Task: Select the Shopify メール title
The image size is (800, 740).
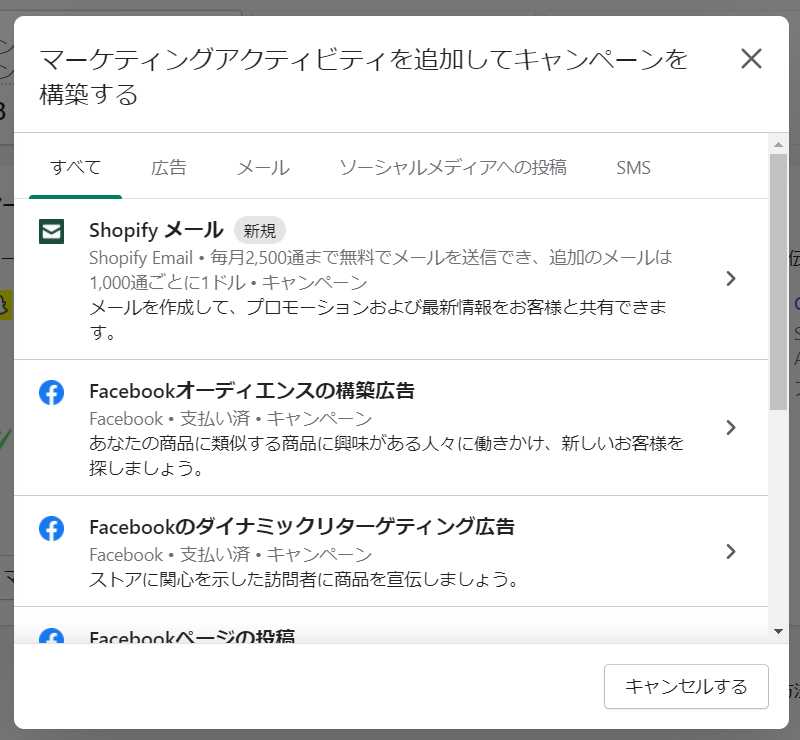Action: pos(156,231)
